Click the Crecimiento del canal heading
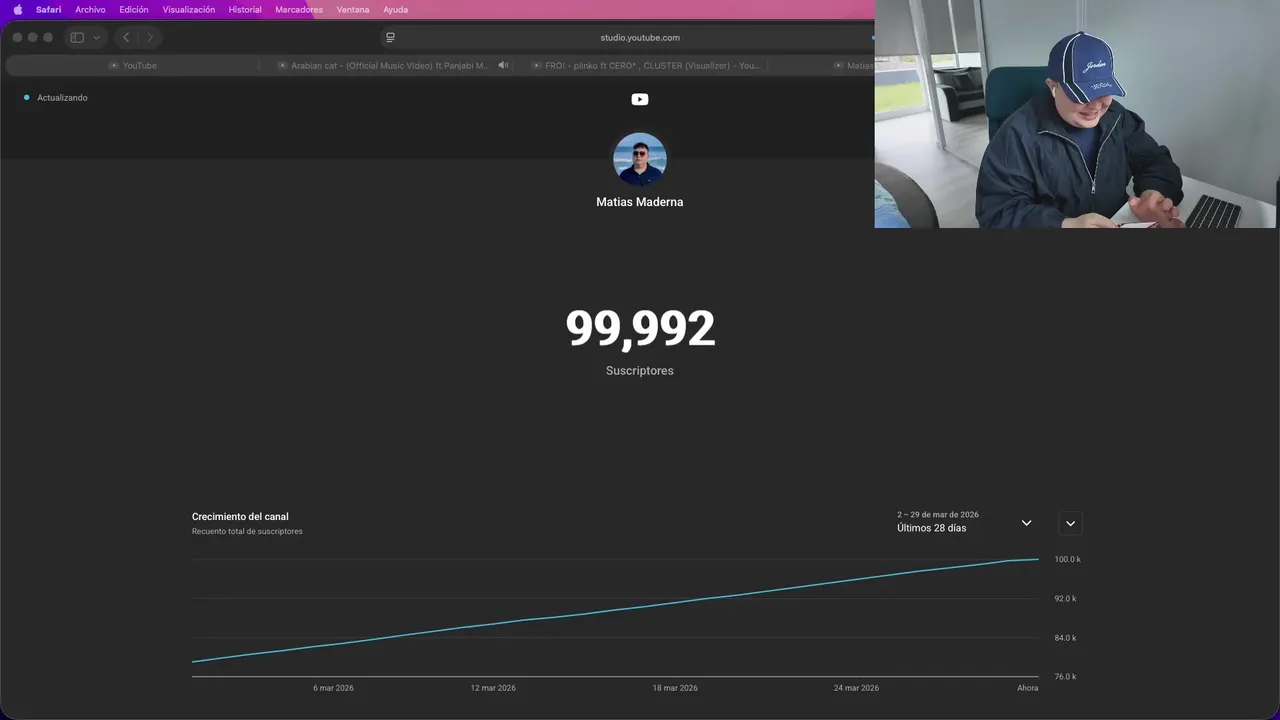 coord(240,517)
